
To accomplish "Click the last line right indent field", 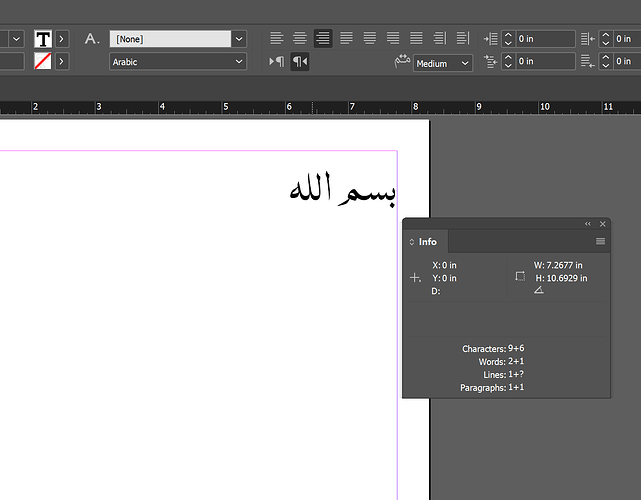I will point(627,61).
